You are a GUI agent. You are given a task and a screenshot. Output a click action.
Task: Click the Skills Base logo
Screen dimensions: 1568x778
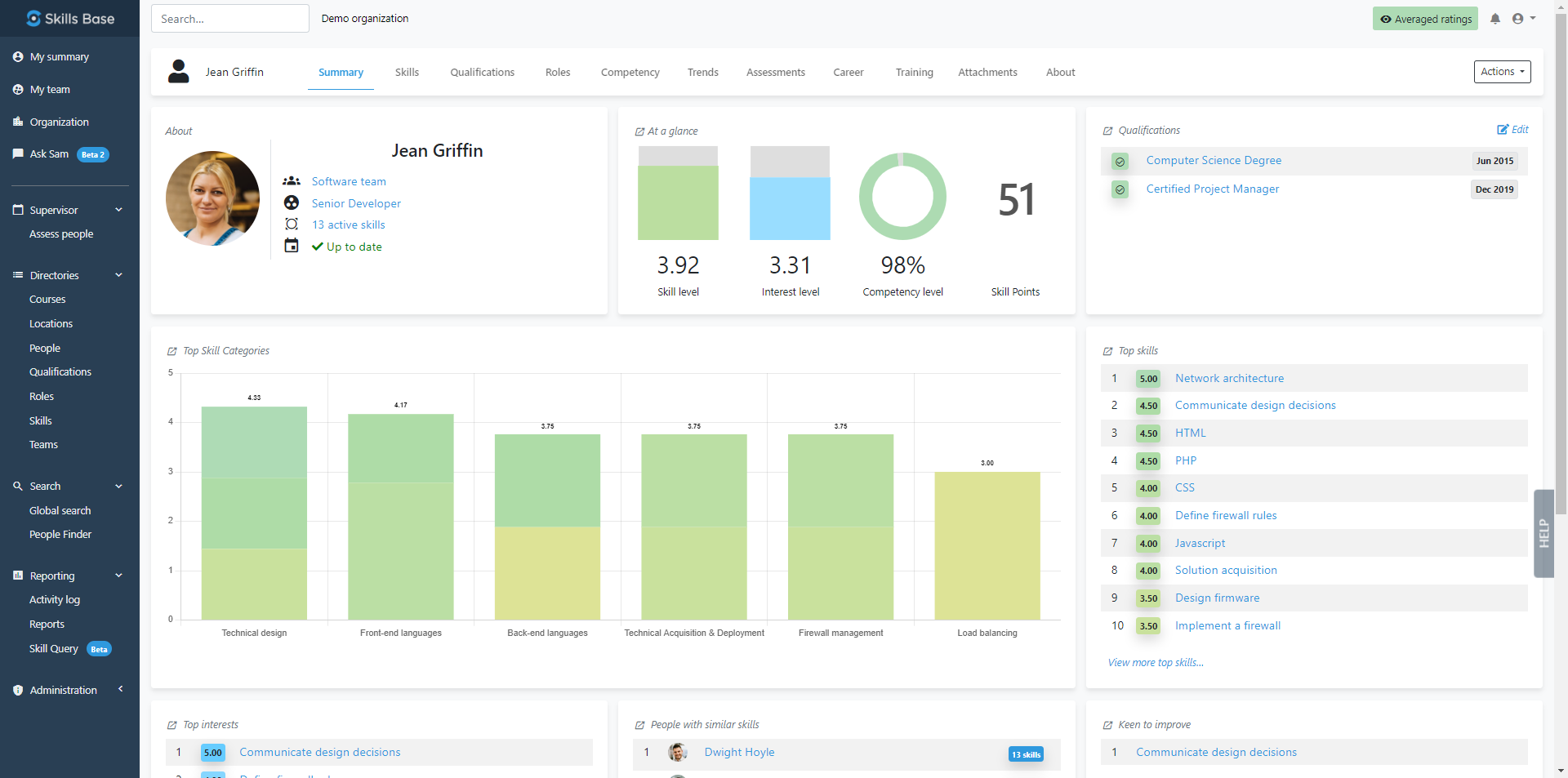click(70, 18)
